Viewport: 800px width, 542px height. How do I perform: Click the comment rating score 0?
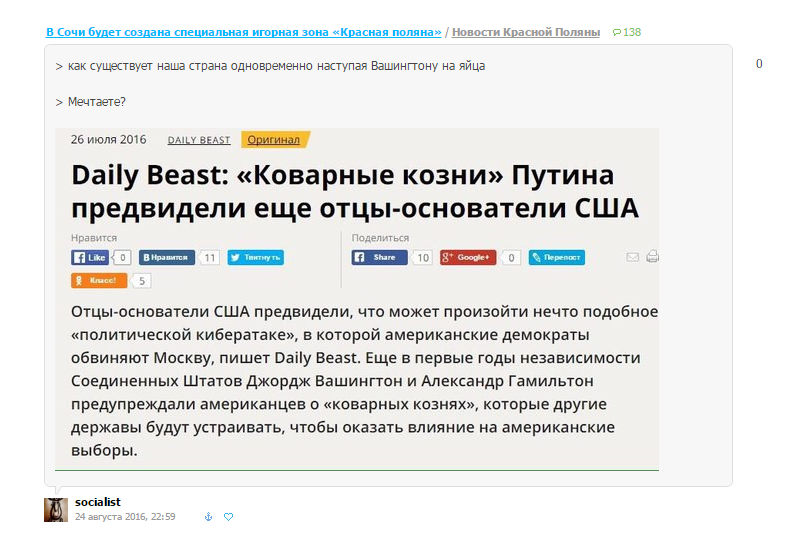(x=759, y=64)
